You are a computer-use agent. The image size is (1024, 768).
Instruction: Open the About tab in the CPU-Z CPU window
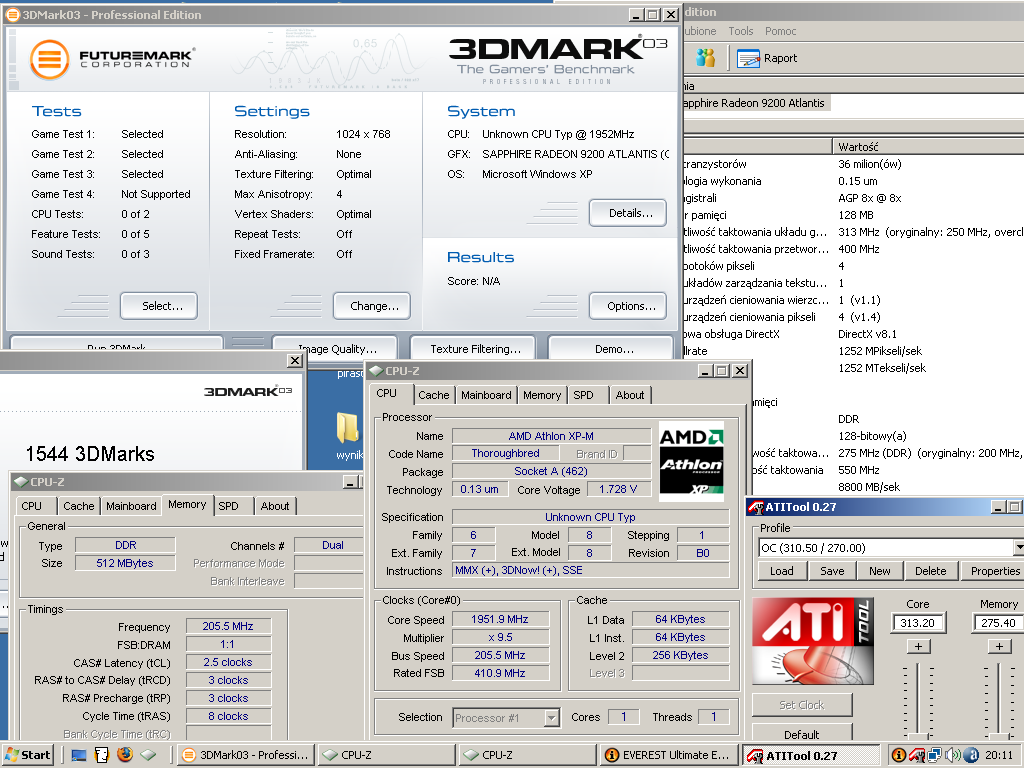630,395
